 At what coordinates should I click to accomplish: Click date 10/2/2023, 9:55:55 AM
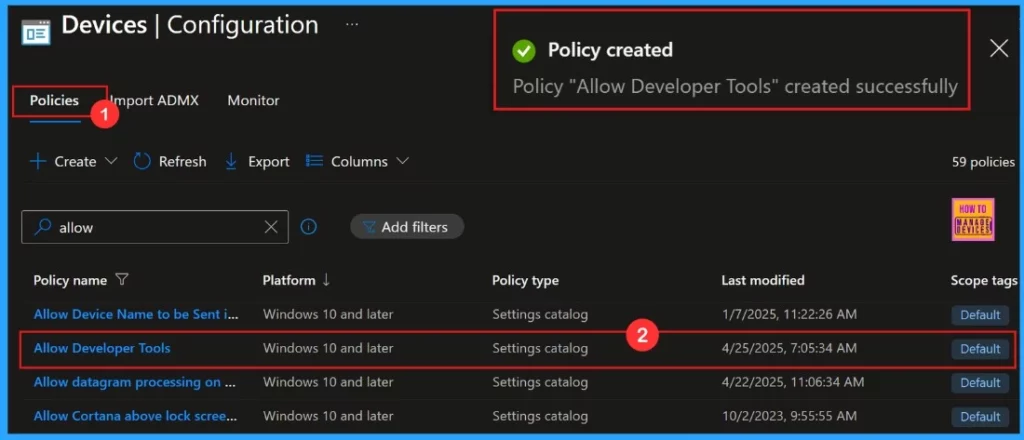point(788,416)
